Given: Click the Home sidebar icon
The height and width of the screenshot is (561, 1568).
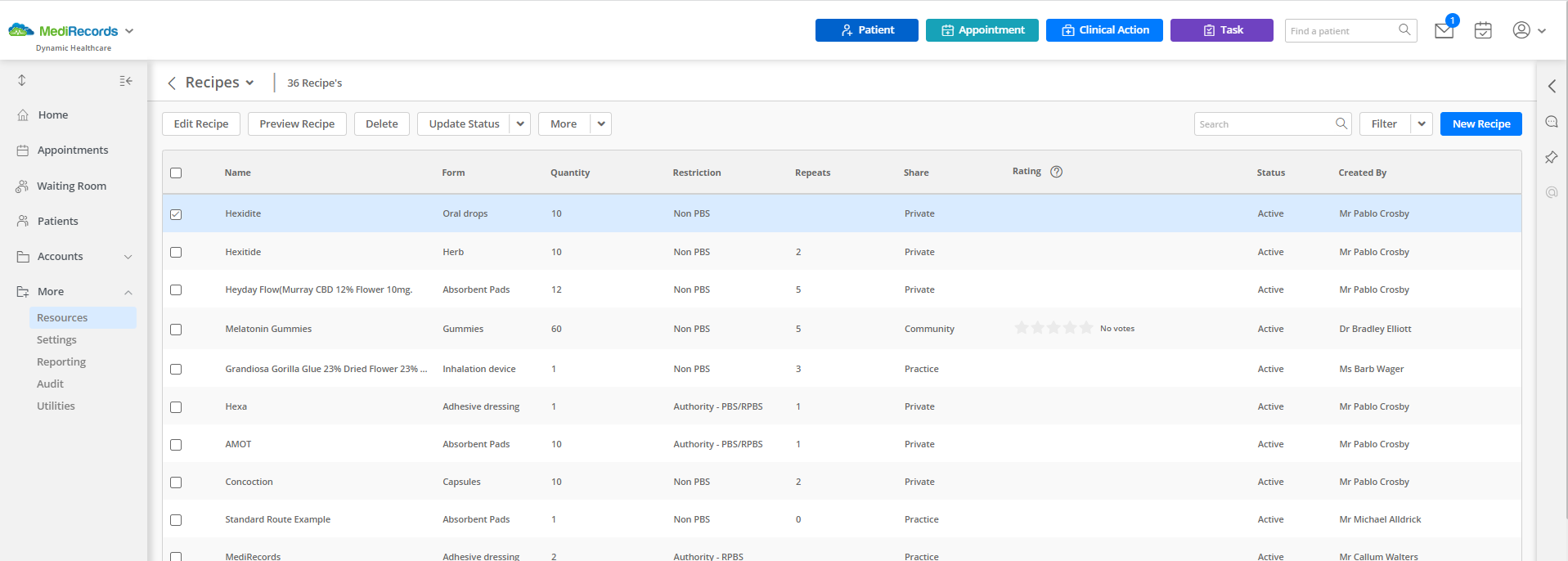Looking at the screenshot, I should pyautogui.click(x=23, y=115).
